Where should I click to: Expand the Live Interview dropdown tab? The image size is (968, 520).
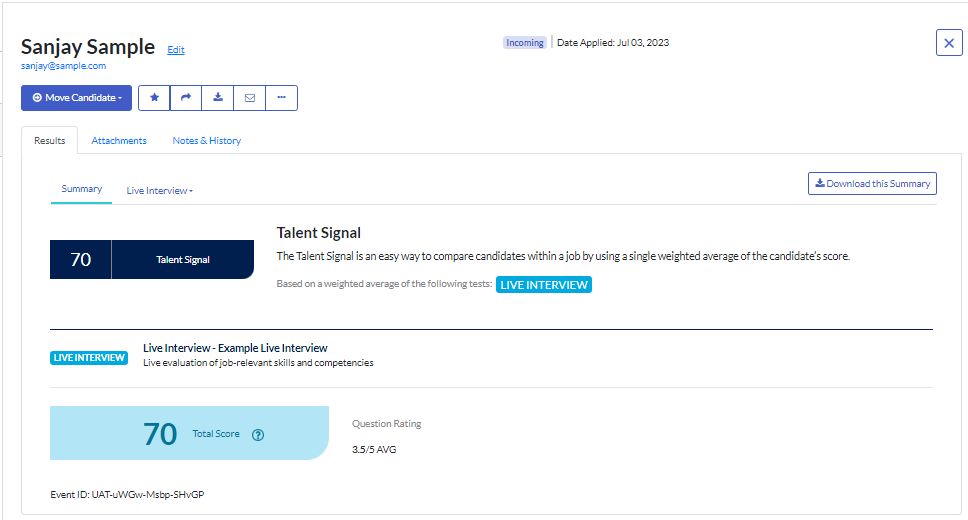click(160, 190)
